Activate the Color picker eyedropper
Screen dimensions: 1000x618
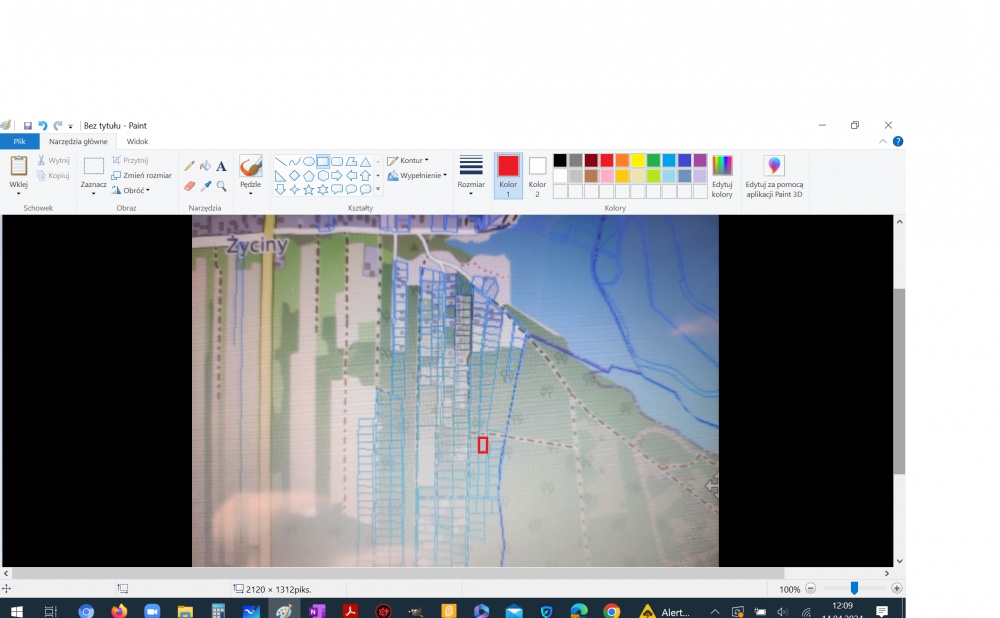click(205, 186)
